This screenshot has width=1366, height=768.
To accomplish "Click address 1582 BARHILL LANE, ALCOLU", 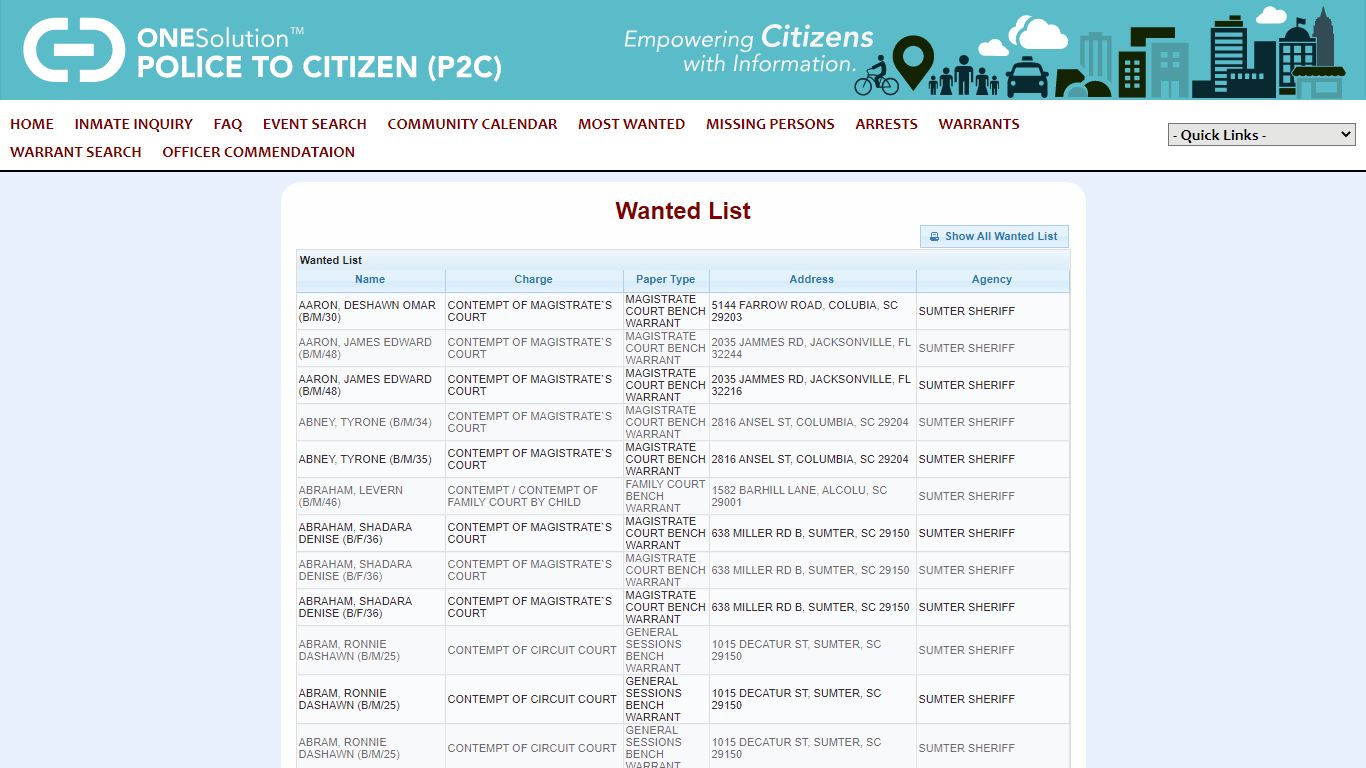I will point(799,496).
